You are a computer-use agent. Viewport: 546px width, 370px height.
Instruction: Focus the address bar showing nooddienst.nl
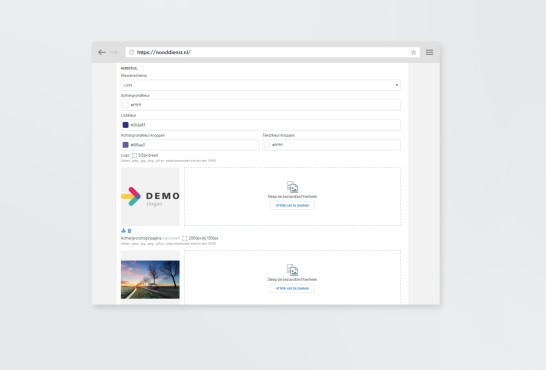(273, 52)
